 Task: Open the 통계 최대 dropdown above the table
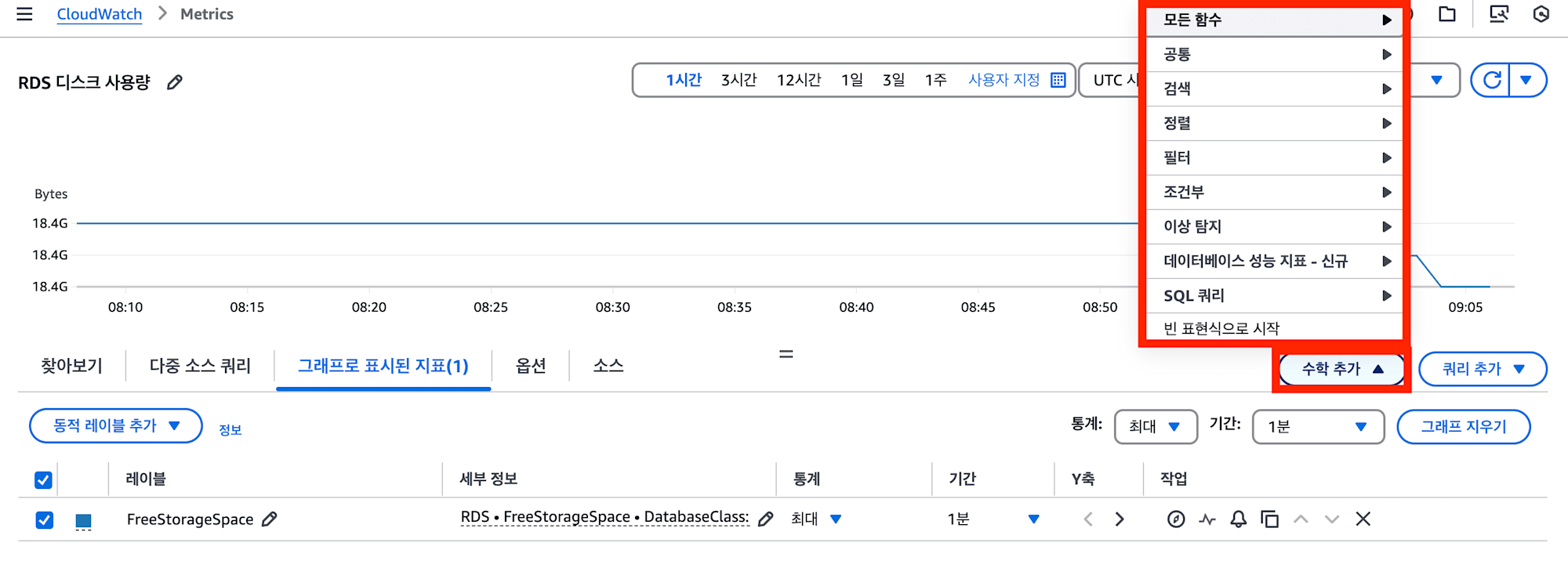click(1156, 426)
